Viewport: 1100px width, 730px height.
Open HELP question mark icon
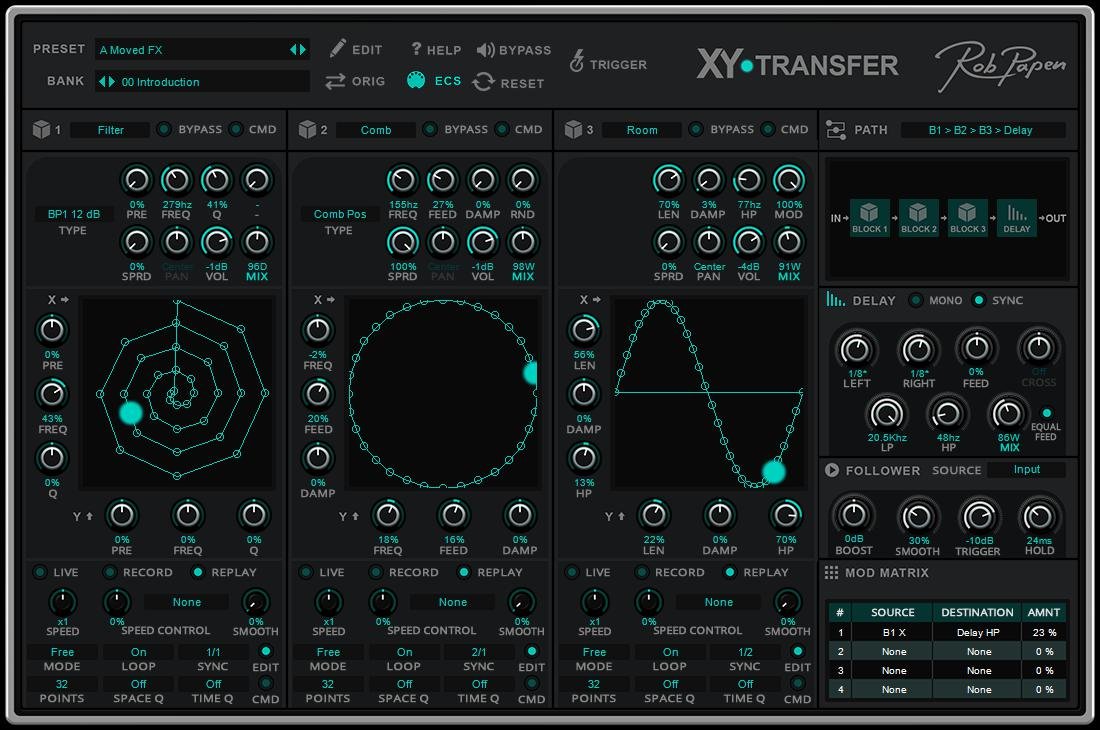pos(416,48)
